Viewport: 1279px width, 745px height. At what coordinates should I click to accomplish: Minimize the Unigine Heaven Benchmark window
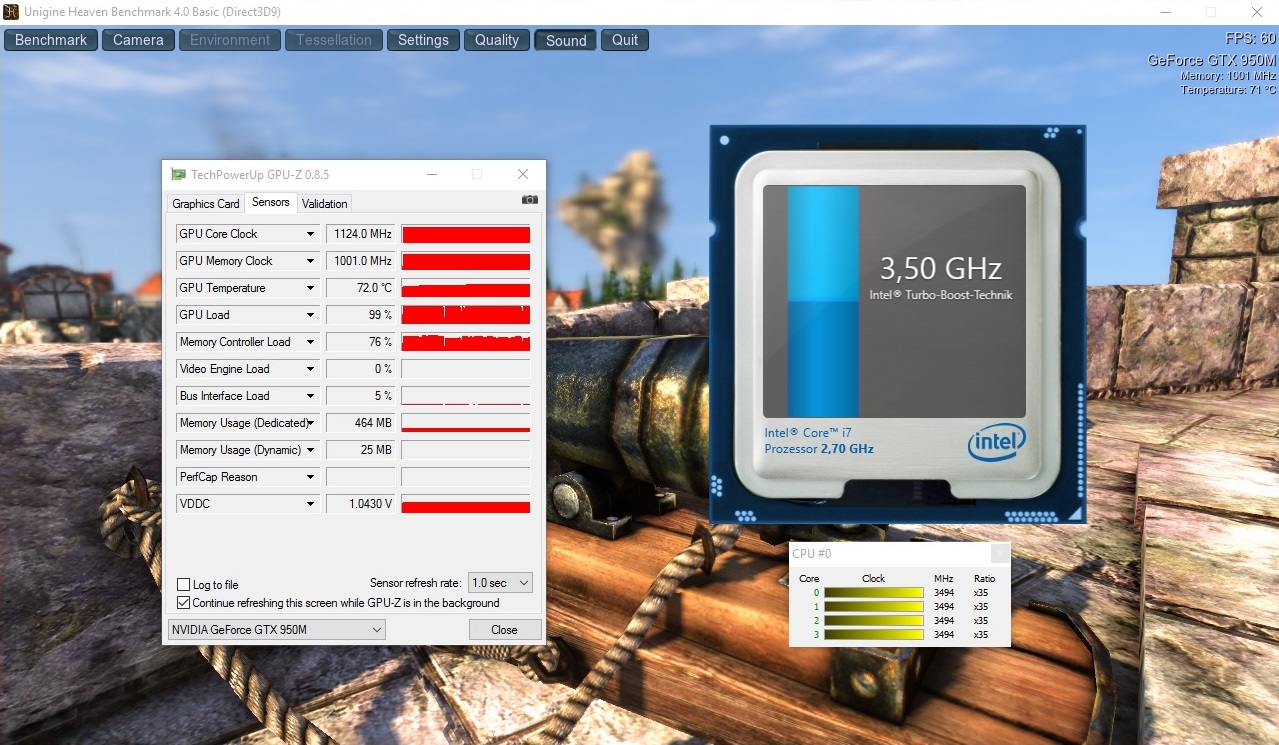[1165, 12]
